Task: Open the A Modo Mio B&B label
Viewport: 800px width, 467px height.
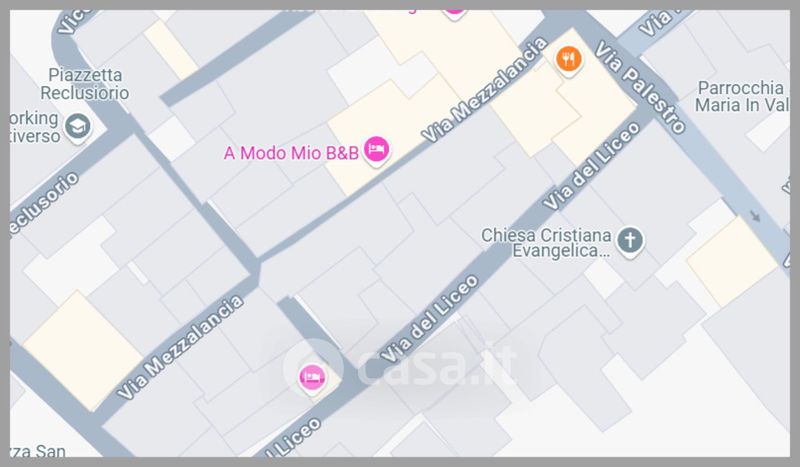Action: tap(291, 153)
